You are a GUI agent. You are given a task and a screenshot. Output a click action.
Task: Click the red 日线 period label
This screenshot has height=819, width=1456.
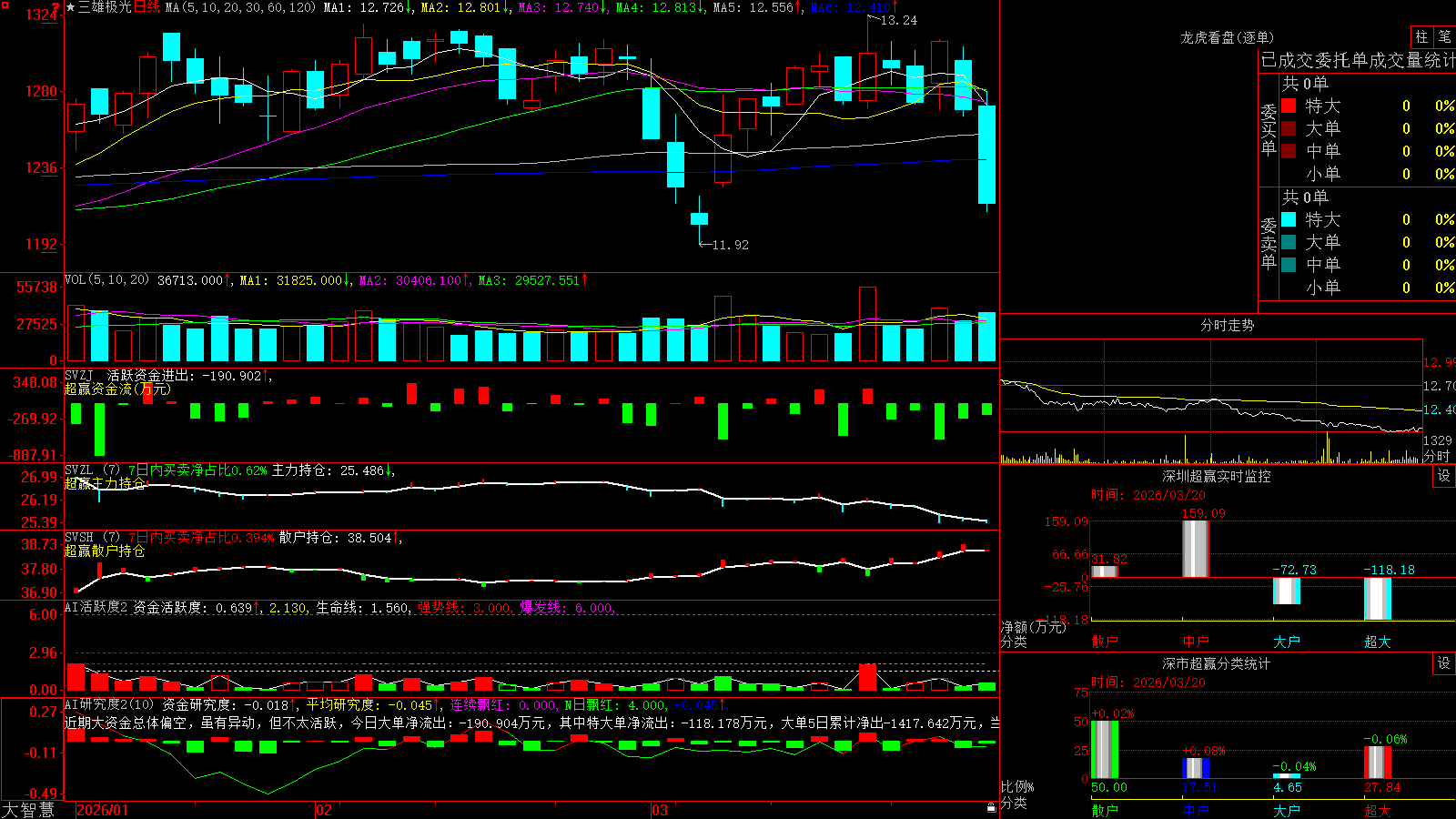point(147,7)
